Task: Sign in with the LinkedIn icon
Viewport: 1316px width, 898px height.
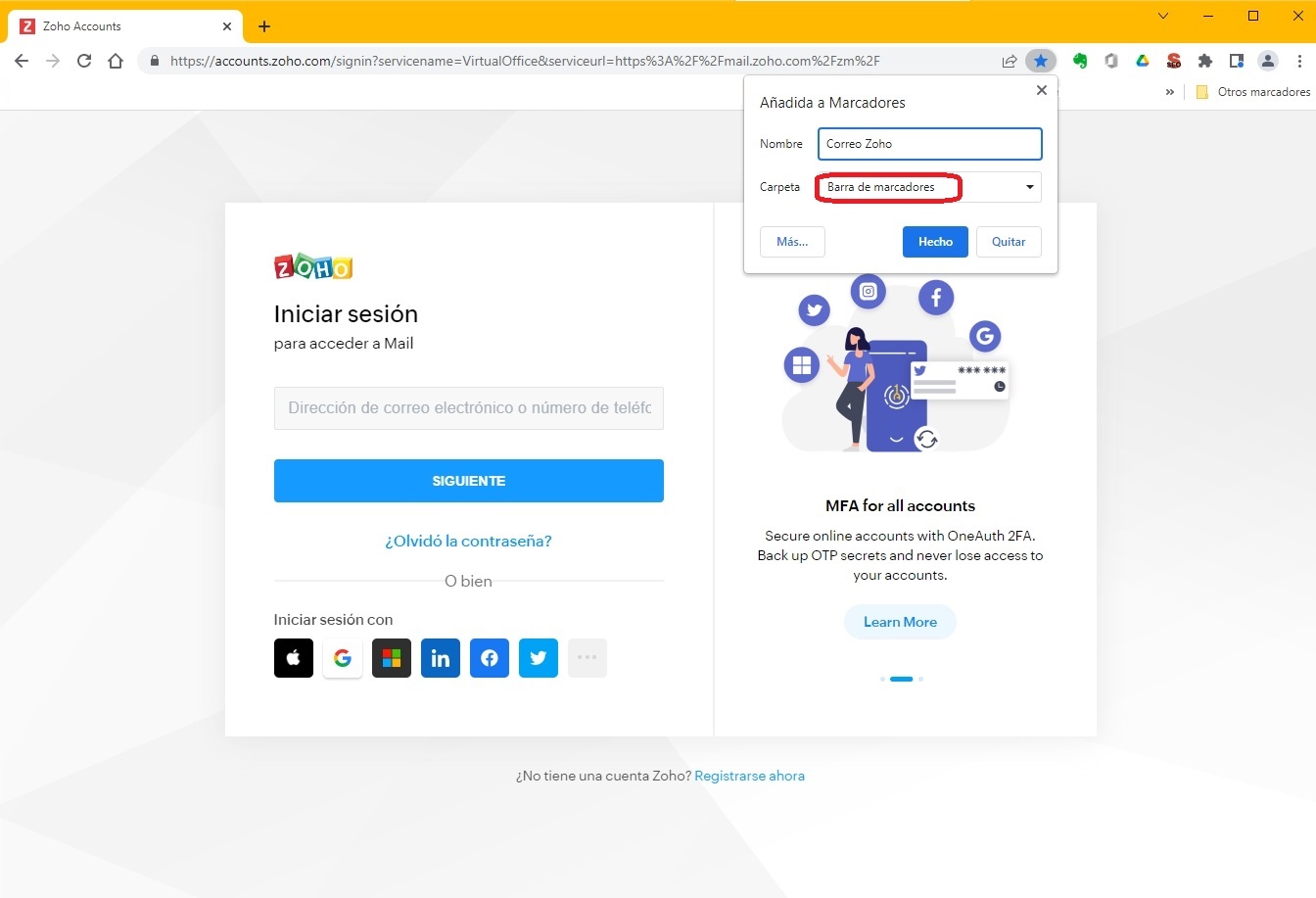Action: tap(441, 658)
